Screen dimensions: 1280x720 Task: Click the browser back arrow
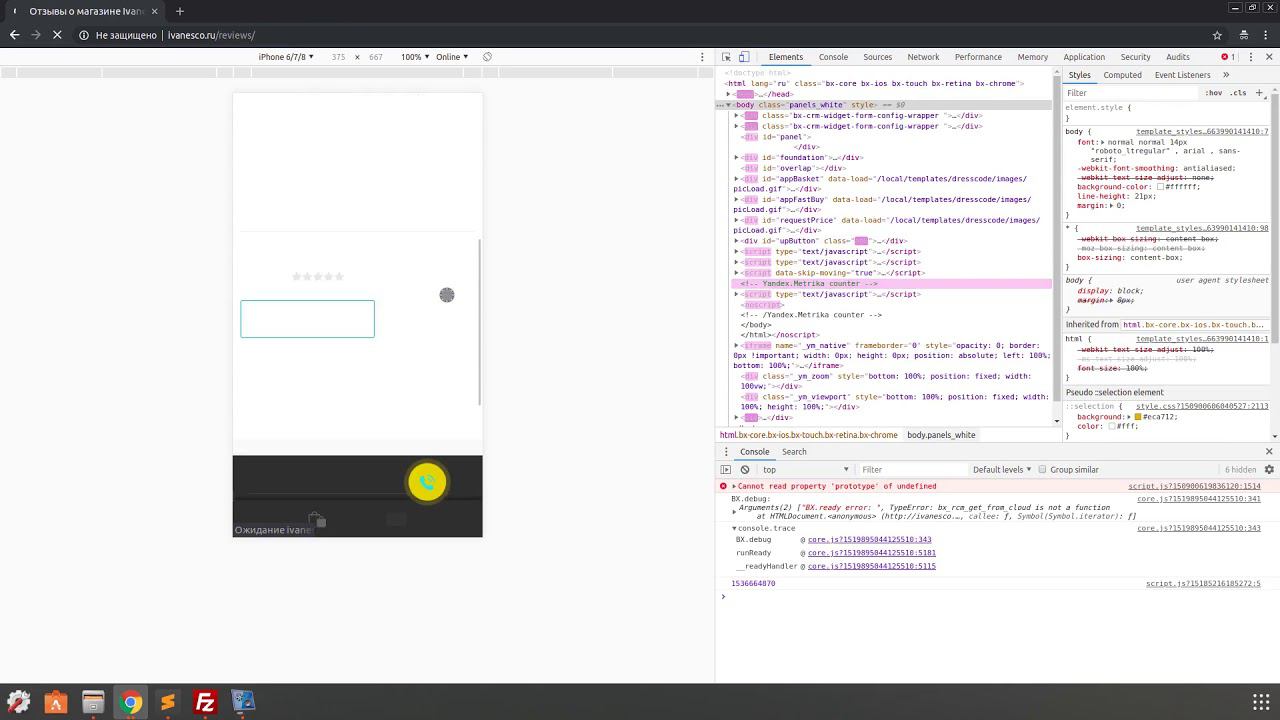pyautogui.click(x=14, y=35)
